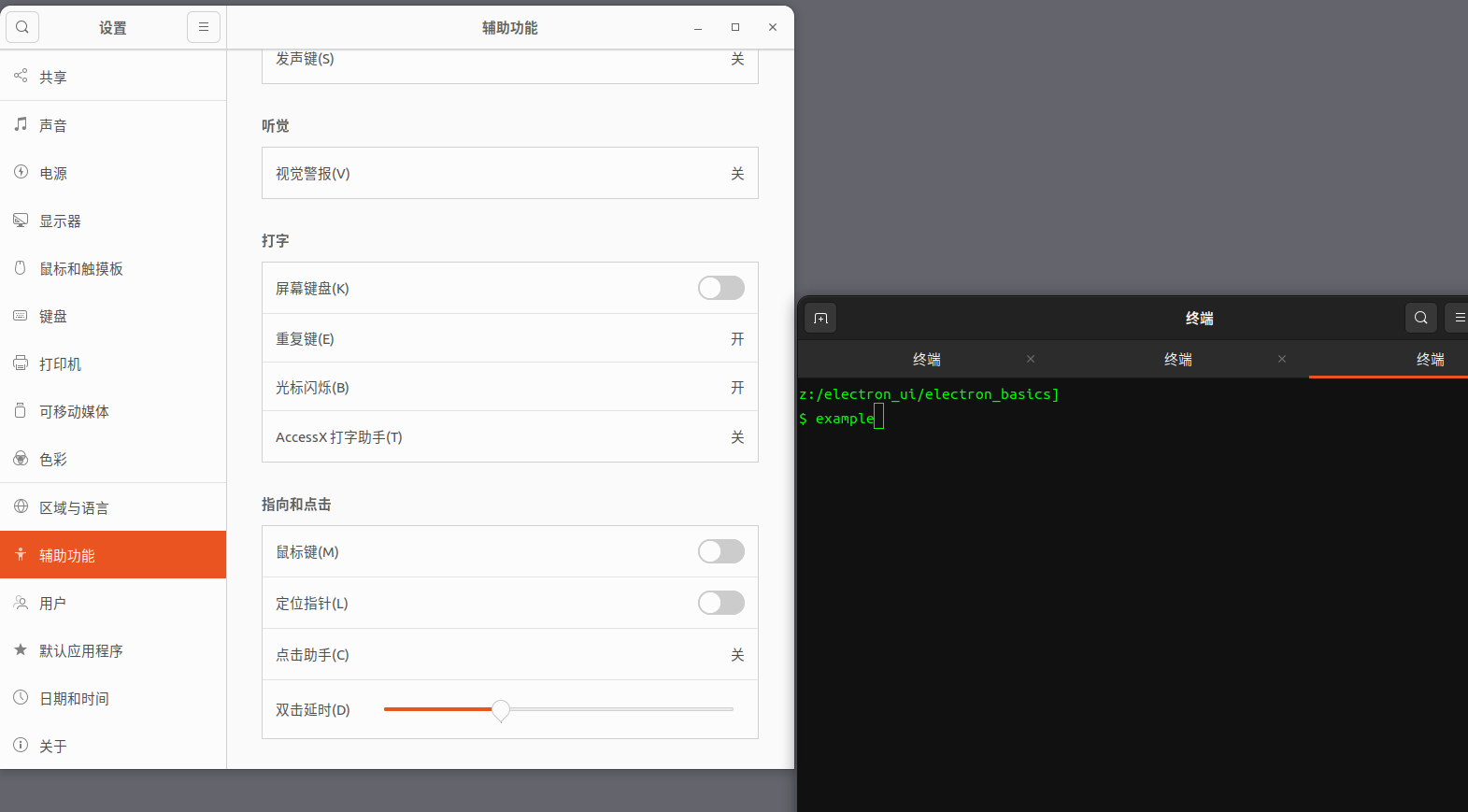
Task: Click the sound music-note icon
Action: coord(21,123)
